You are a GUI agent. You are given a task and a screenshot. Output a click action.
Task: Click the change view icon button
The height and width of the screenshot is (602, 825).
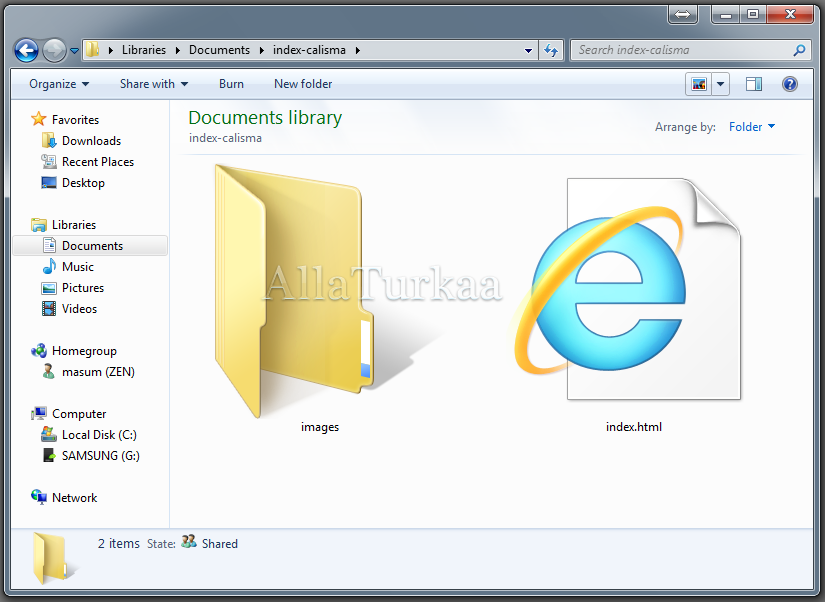click(x=699, y=84)
